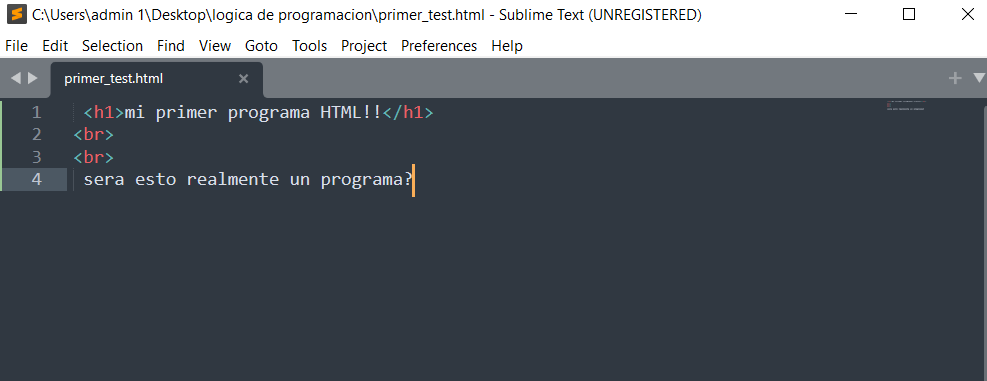Open the Tools menu
The image size is (987, 381).
point(310,46)
